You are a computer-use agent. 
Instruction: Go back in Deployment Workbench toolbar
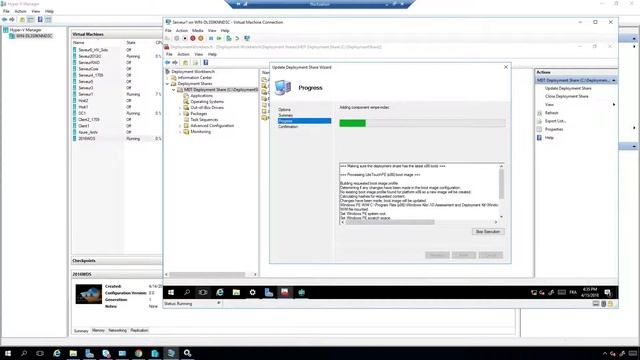click(168, 62)
